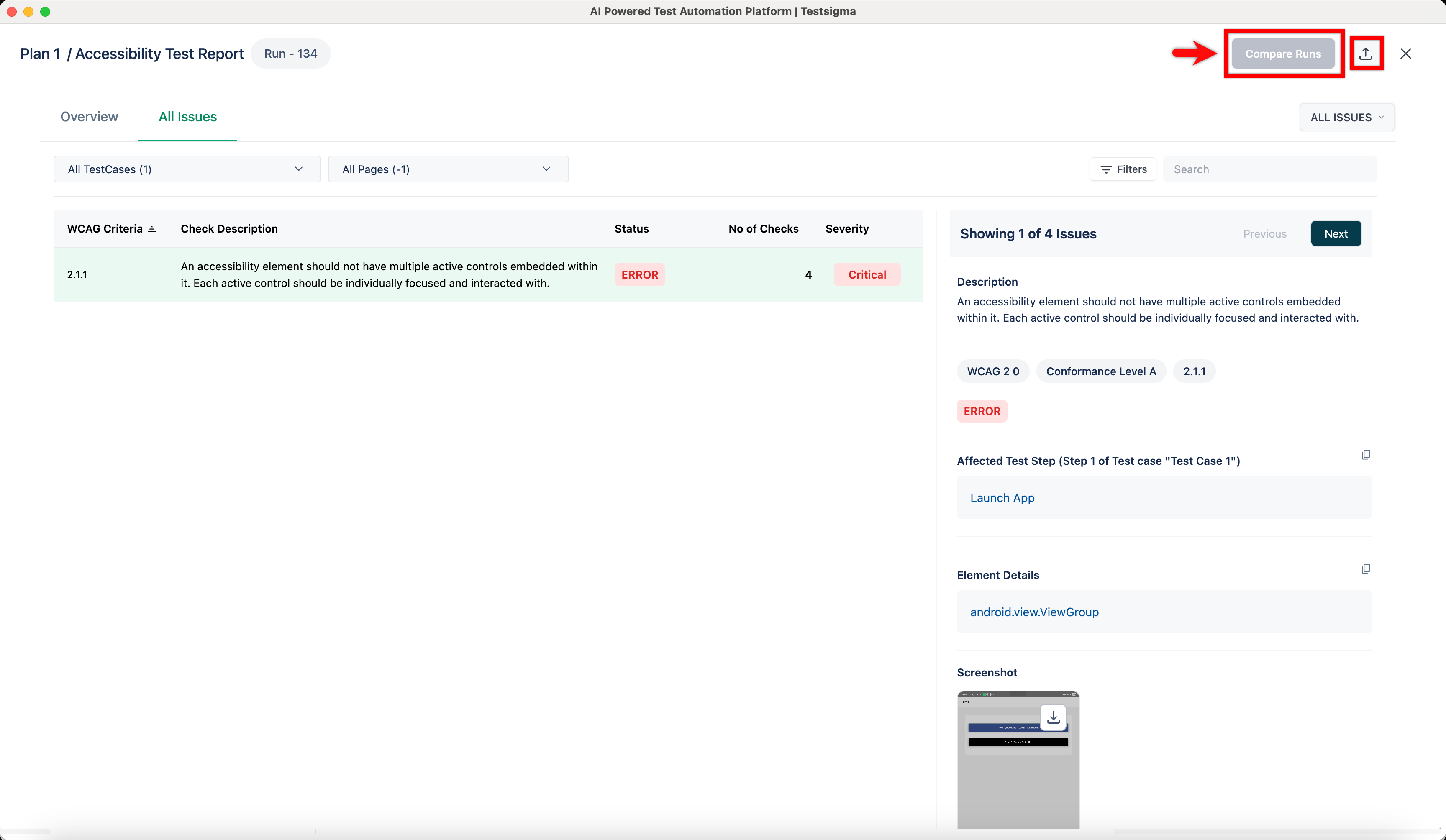Open the ALL ISSUES filter dropdown
This screenshot has height=840, width=1446.
pyautogui.click(x=1346, y=117)
